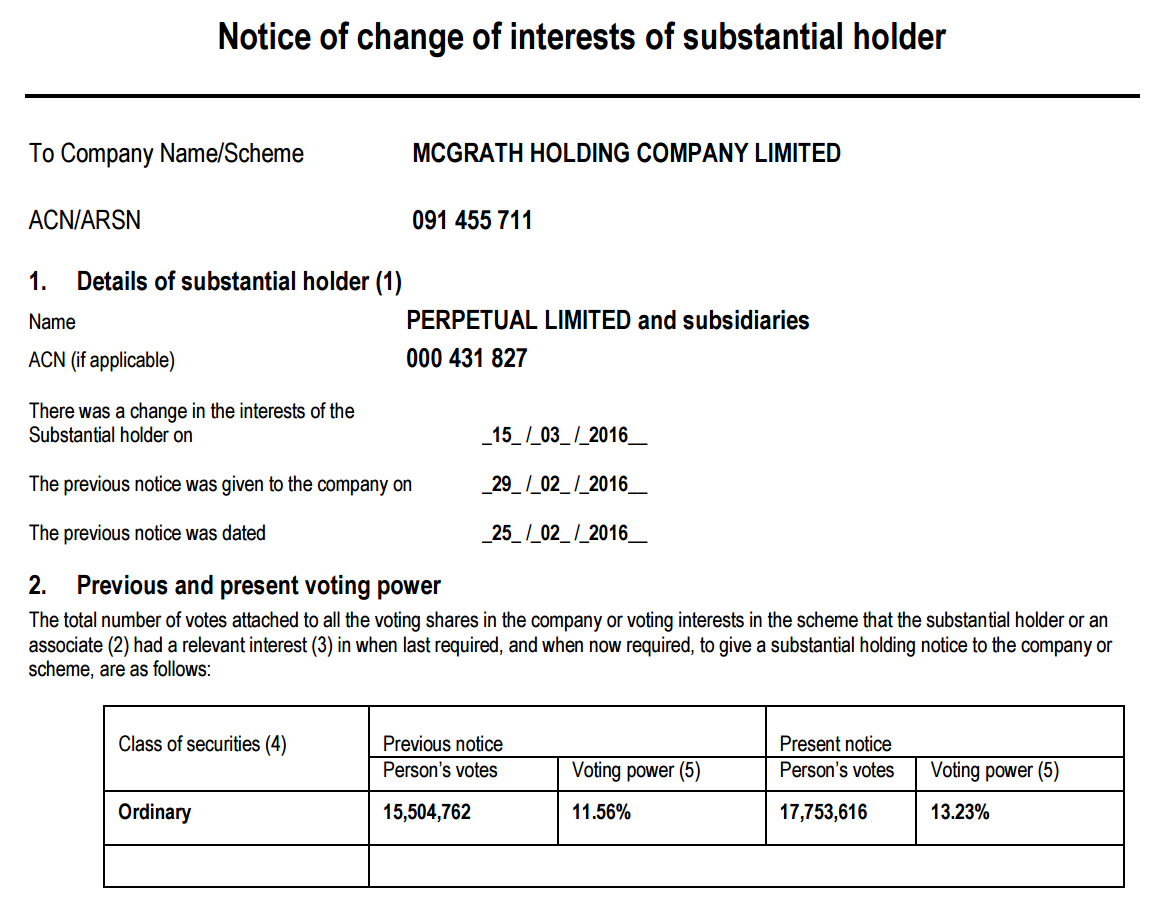Screen dimensions: 1157x914
Task: Click the holder ACN 000 431 827
Action: pos(466,359)
